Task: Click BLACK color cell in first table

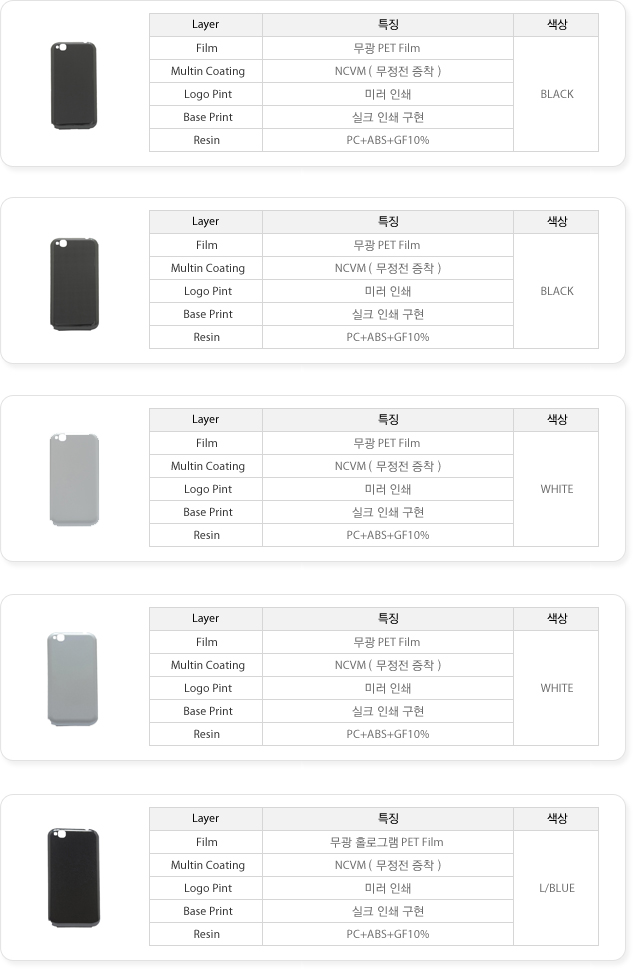Action: pyautogui.click(x=556, y=94)
